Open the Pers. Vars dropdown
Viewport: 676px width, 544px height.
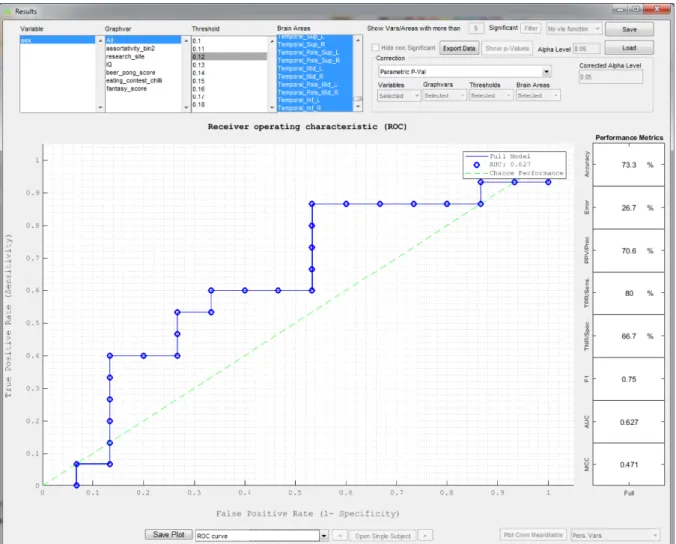615,535
